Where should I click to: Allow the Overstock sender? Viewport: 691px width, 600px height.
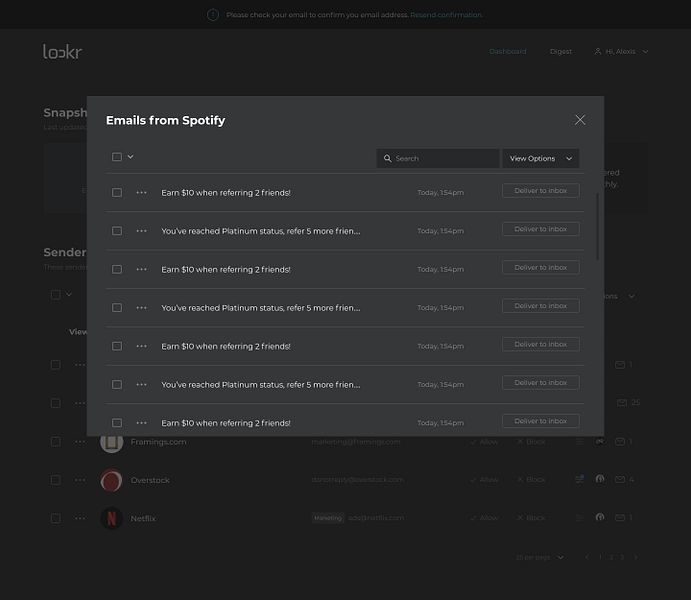[484, 479]
